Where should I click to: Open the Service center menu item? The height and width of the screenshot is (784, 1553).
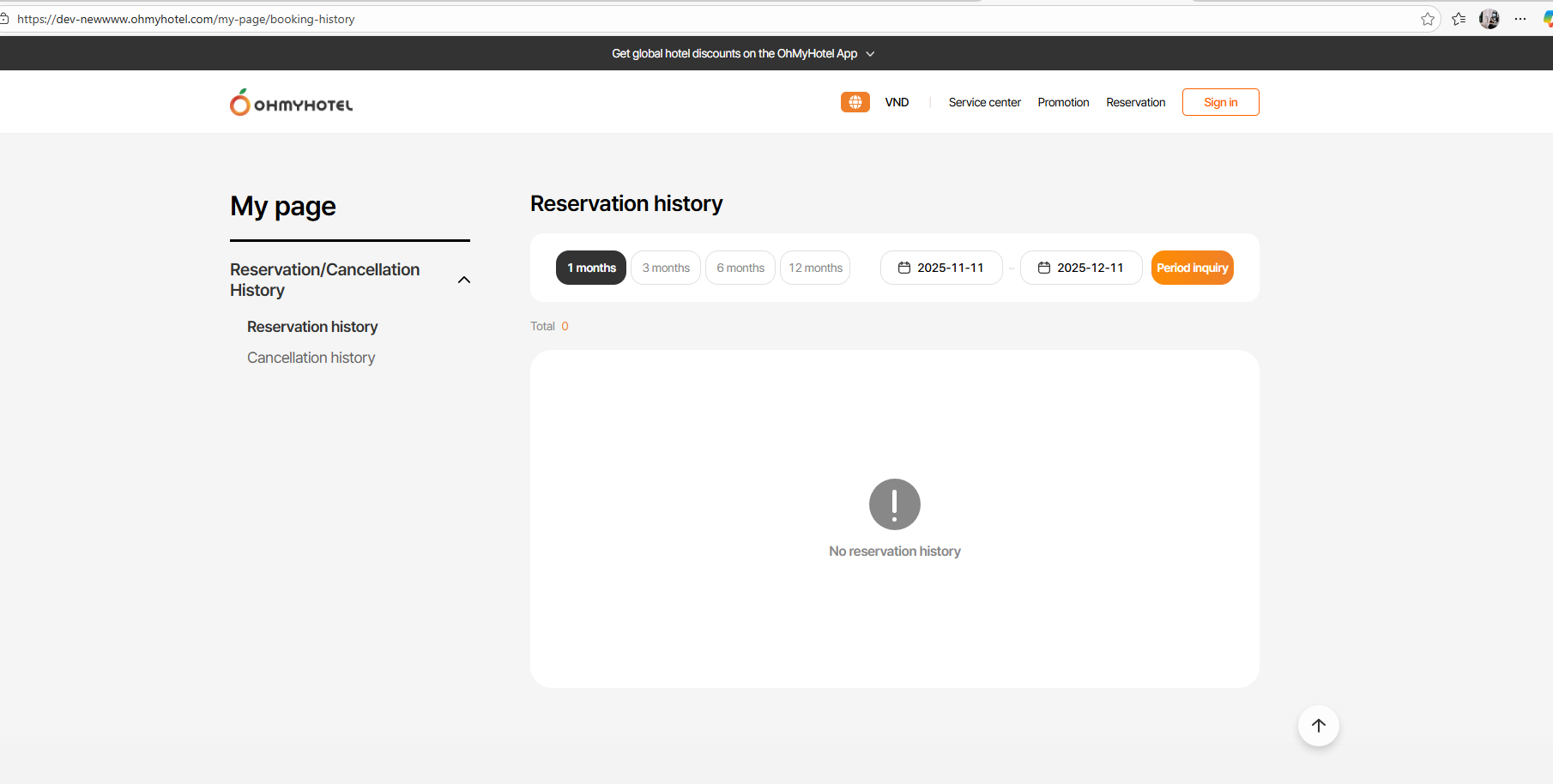pyautogui.click(x=984, y=102)
